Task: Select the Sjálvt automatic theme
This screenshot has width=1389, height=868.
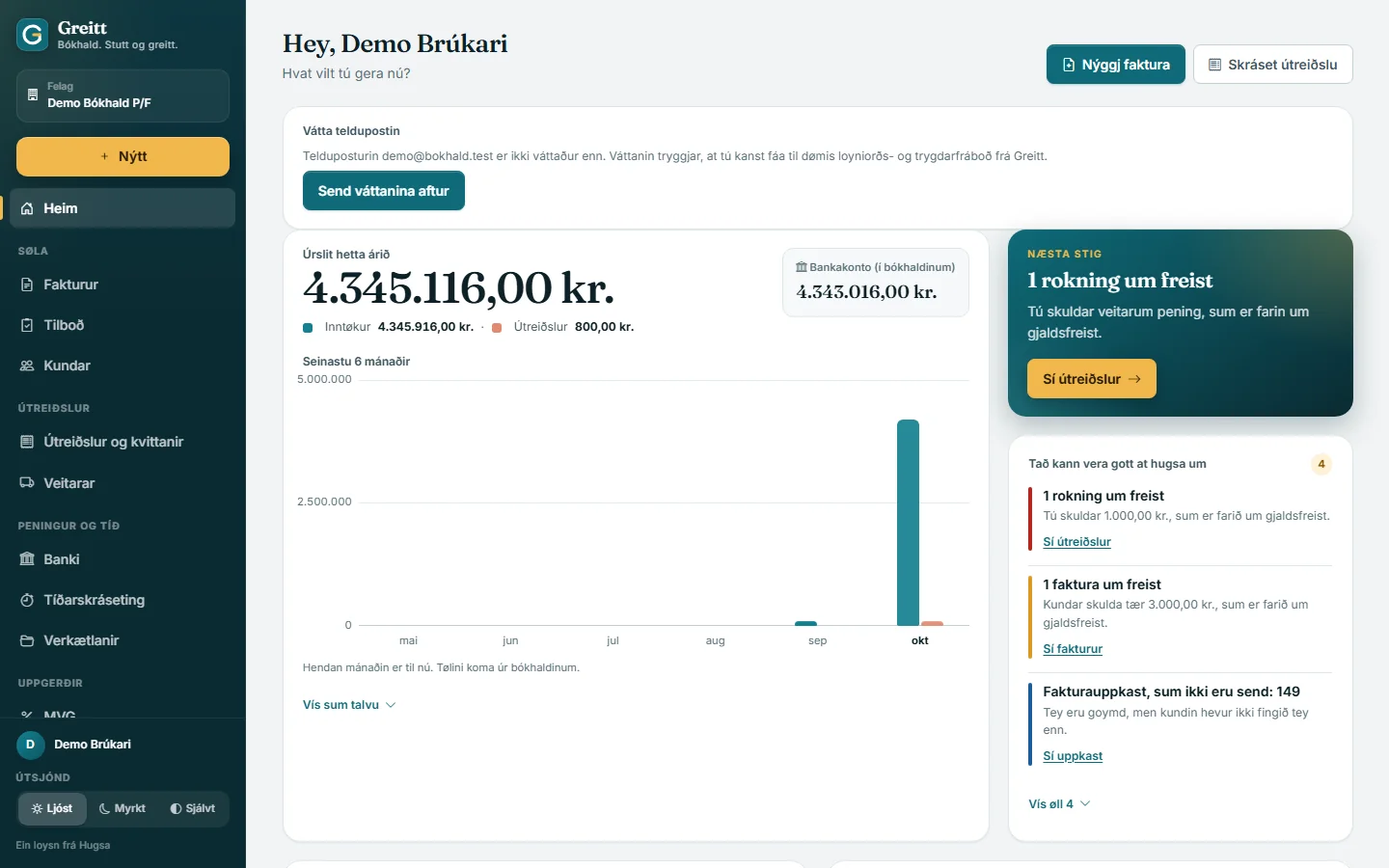Action: pyautogui.click(x=193, y=808)
